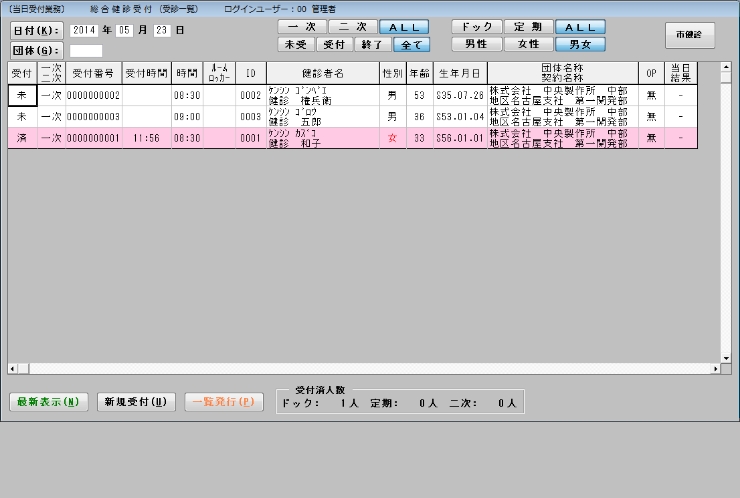Select the 全て status filter
The image size is (740, 498).
(412, 45)
